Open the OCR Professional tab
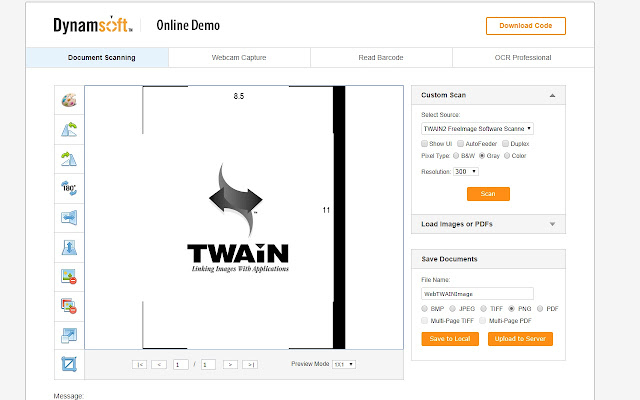 click(x=523, y=58)
